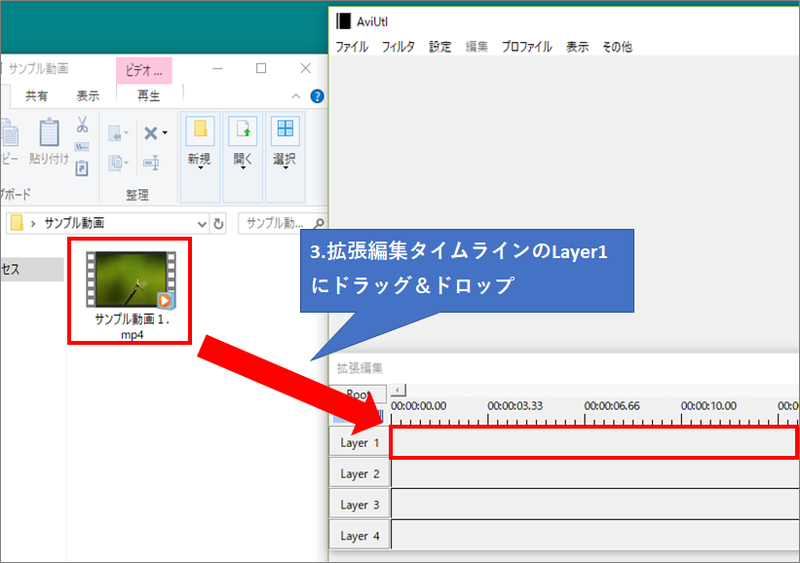Toggle the Layer 4 button
Screen dimensions: 800x563
[x=360, y=536]
